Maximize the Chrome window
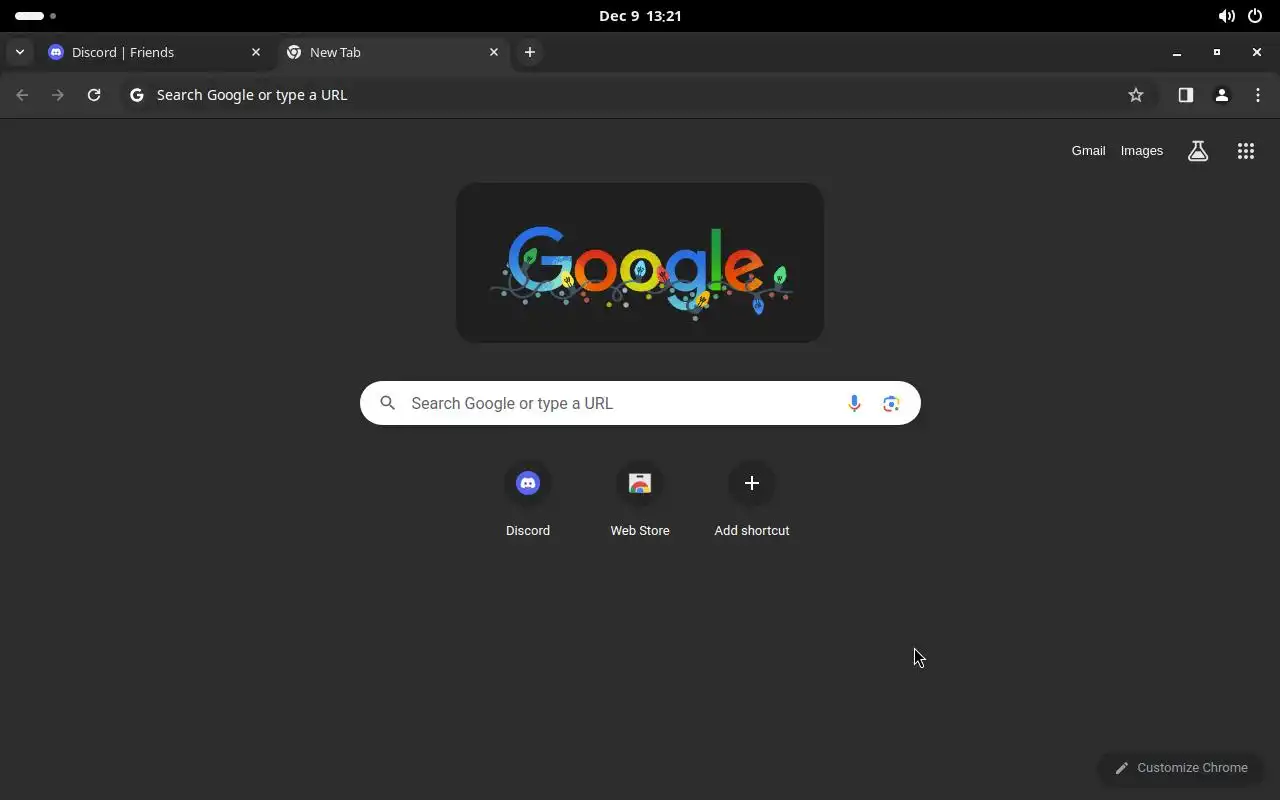 [x=1217, y=52]
